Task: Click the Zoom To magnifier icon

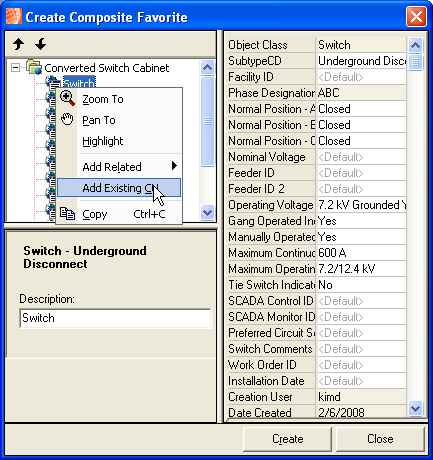Action: [67, 98]
